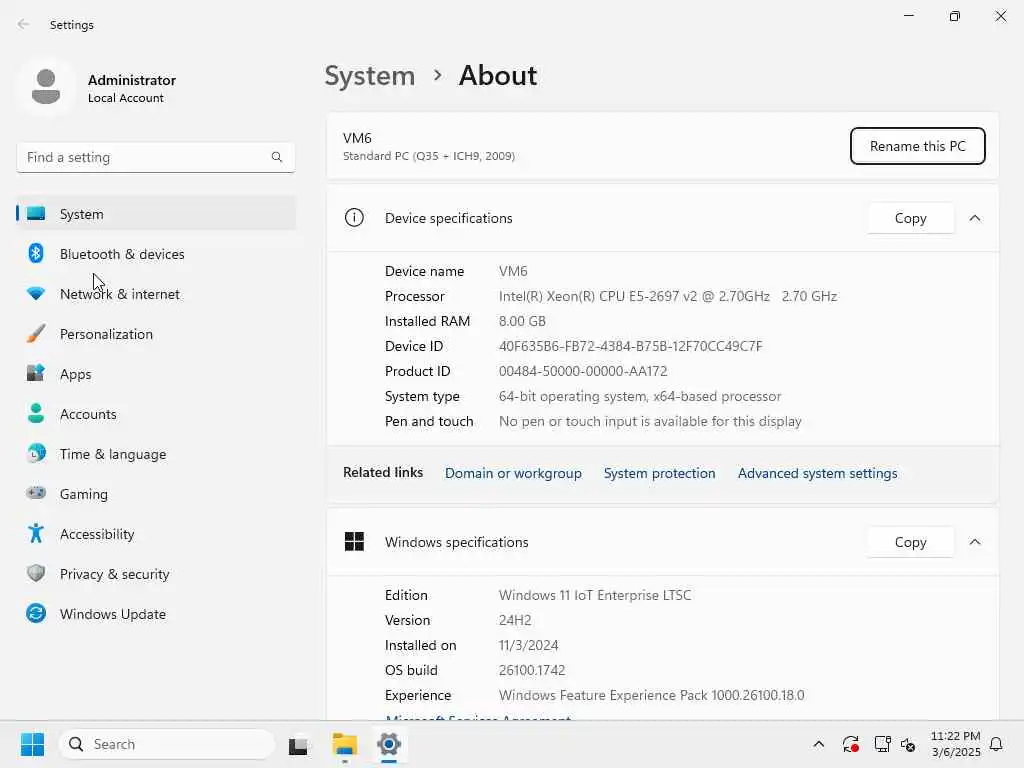Screen dimensions: 1024x768
Task: Click the Apps icon in sidebar
Action: click(36, 374)
